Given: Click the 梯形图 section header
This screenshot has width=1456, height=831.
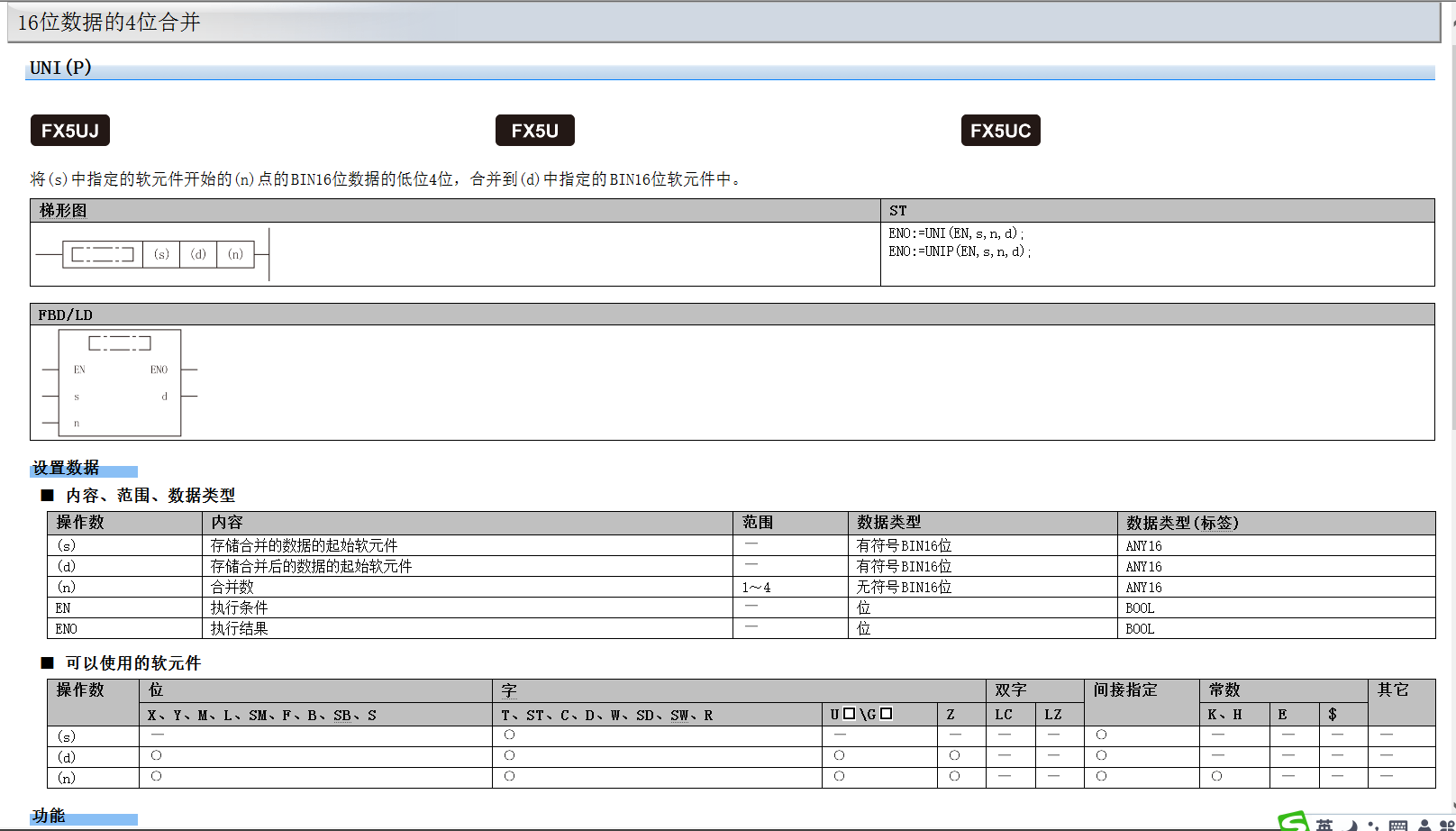Looking at the screenshot, I should (63, 211).
